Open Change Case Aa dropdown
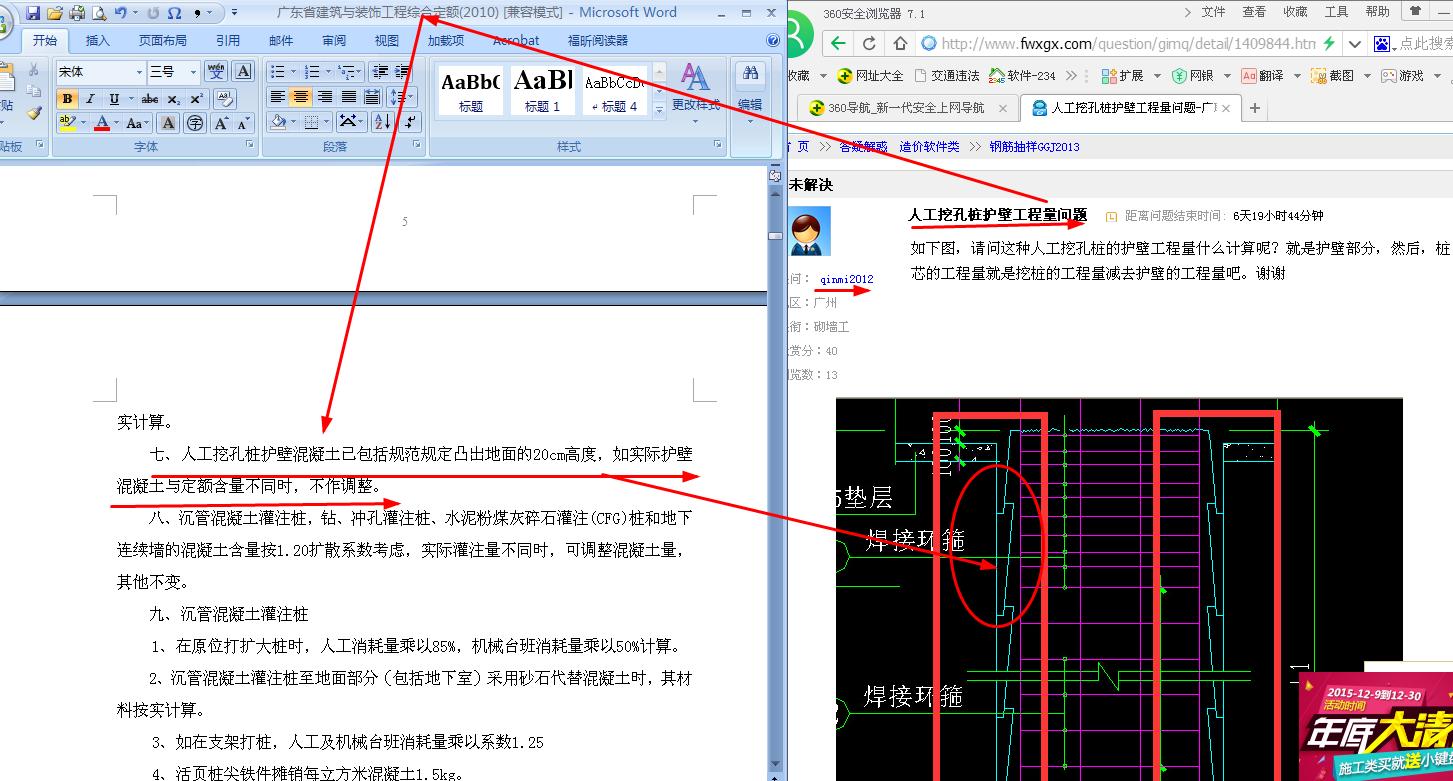This screenshot has height=781, width=1453. point(138,123)
